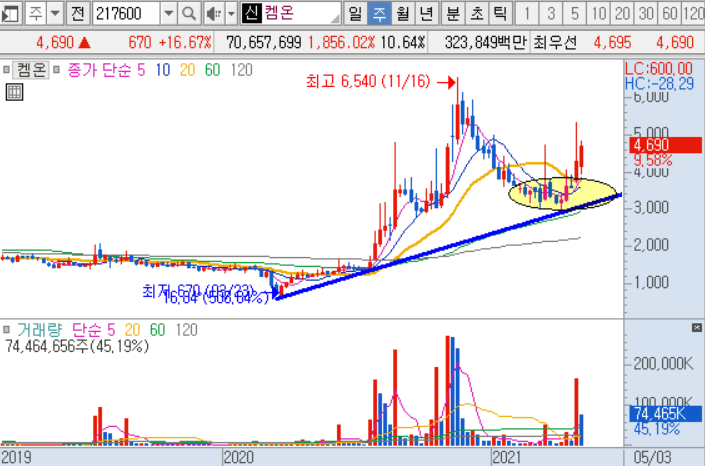Click the square marker before 종가 단순
The width and height of the screenshot is (705, 466).
(56, 70)
